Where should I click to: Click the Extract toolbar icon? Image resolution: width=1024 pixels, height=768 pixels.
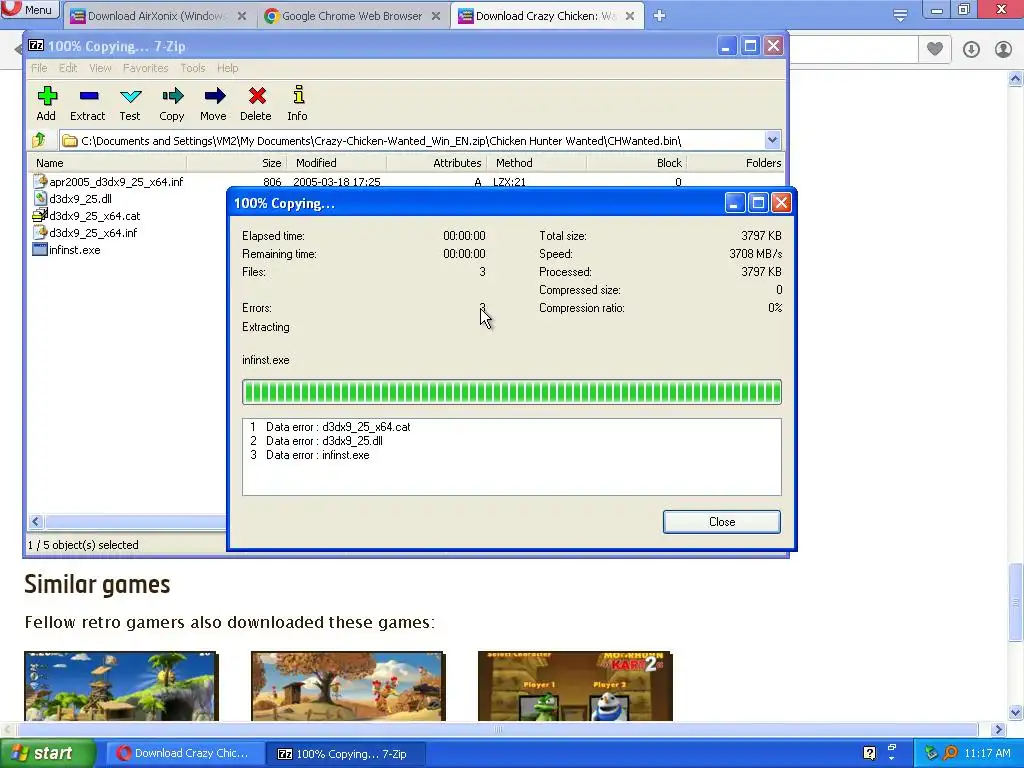88,103
